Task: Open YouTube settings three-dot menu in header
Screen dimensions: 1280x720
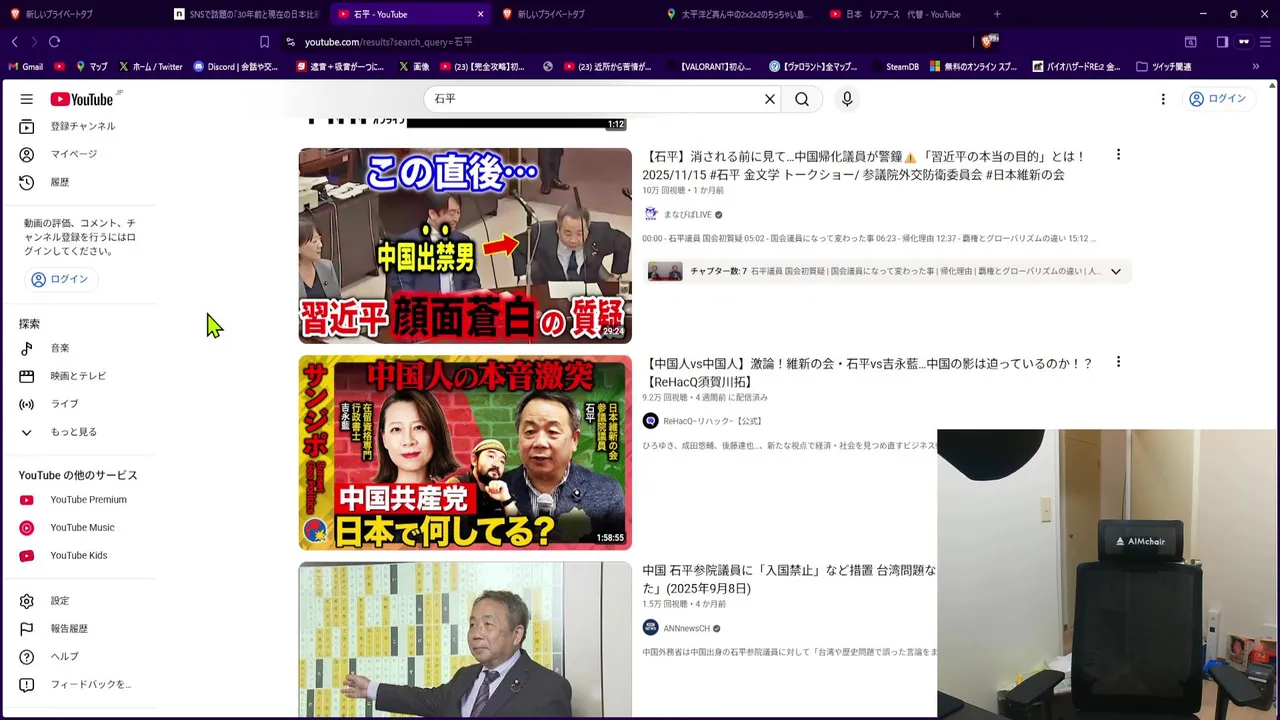Action: 1163,99
